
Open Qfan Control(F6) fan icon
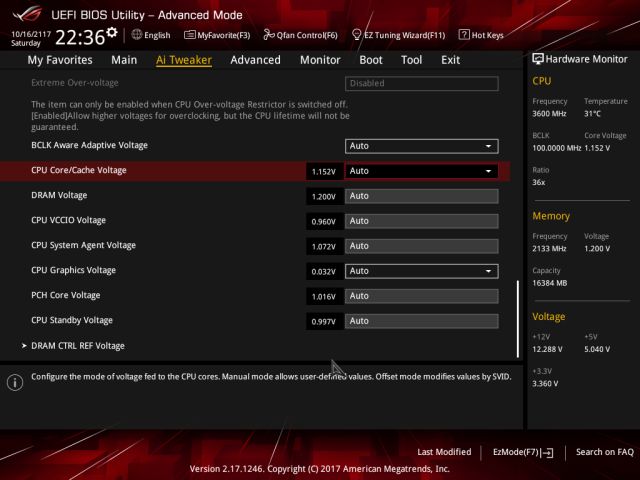coord(269,35)
